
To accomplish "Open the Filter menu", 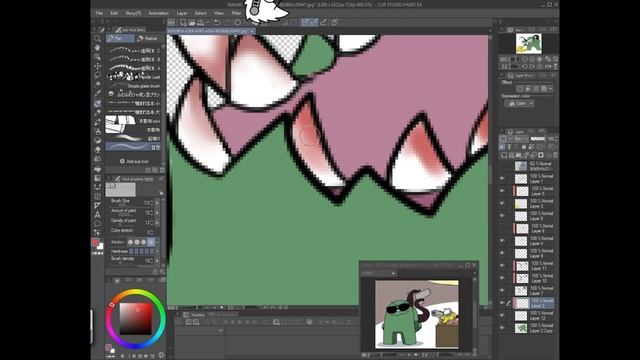I will tap(236, 13).
